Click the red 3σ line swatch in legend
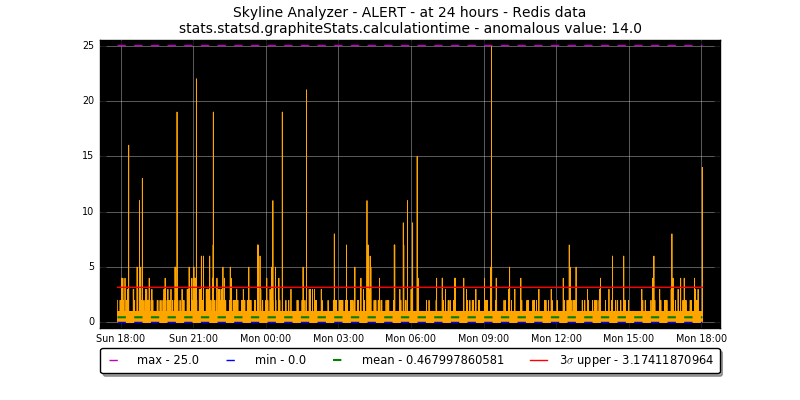Viewport: 800px width, 400px height. click(538, 361)
